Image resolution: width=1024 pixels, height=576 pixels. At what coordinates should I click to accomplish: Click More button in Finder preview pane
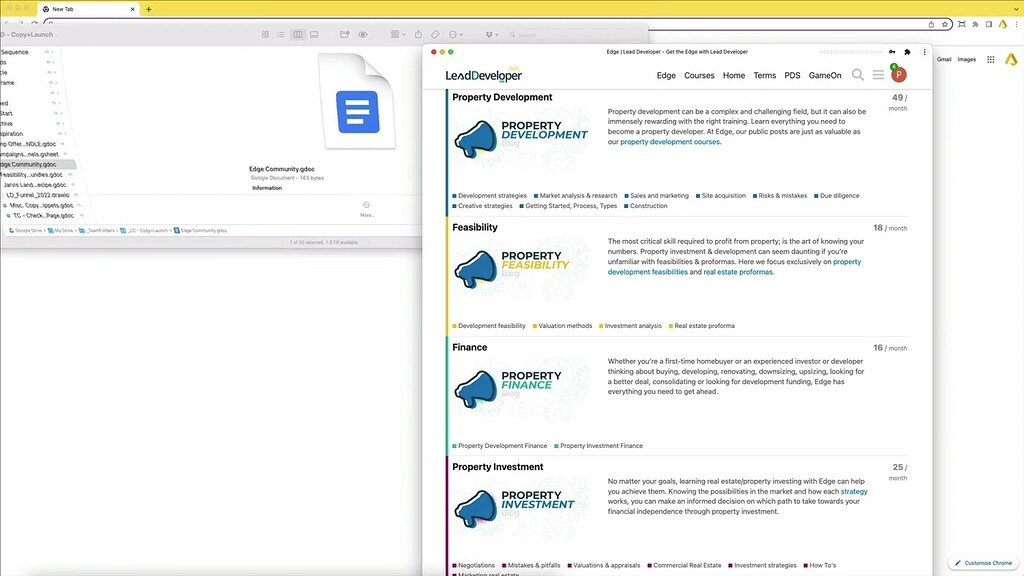click(x=366, y=209)
